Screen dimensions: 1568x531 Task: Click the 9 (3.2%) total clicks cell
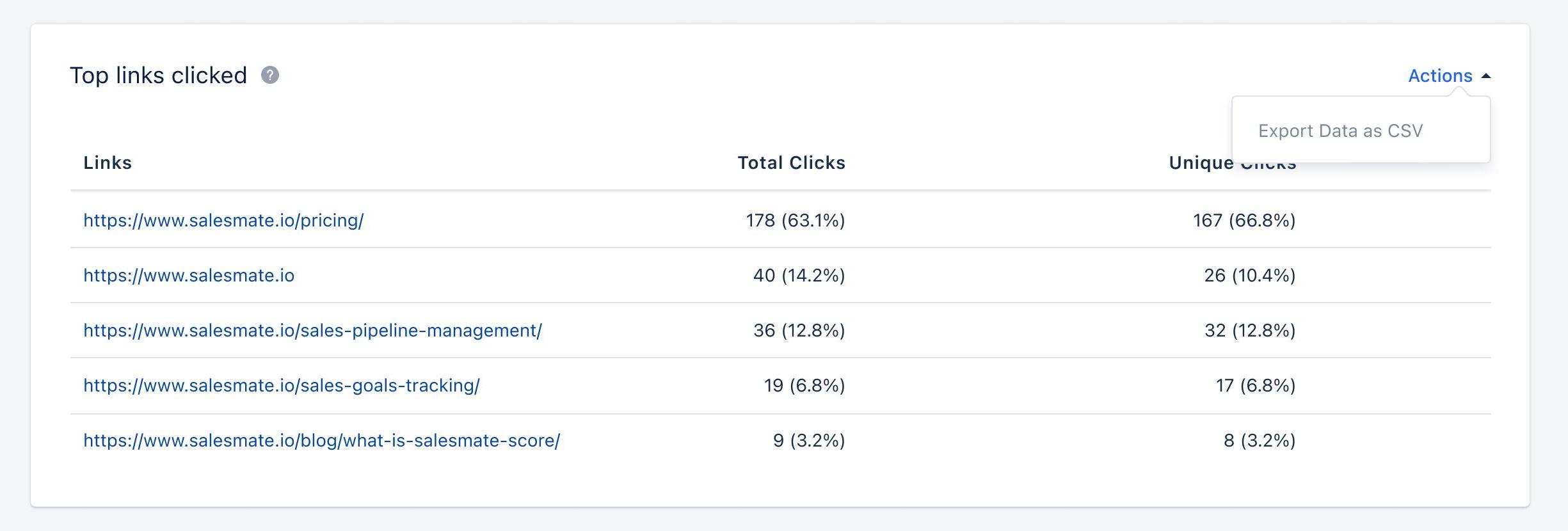[809, 440]
